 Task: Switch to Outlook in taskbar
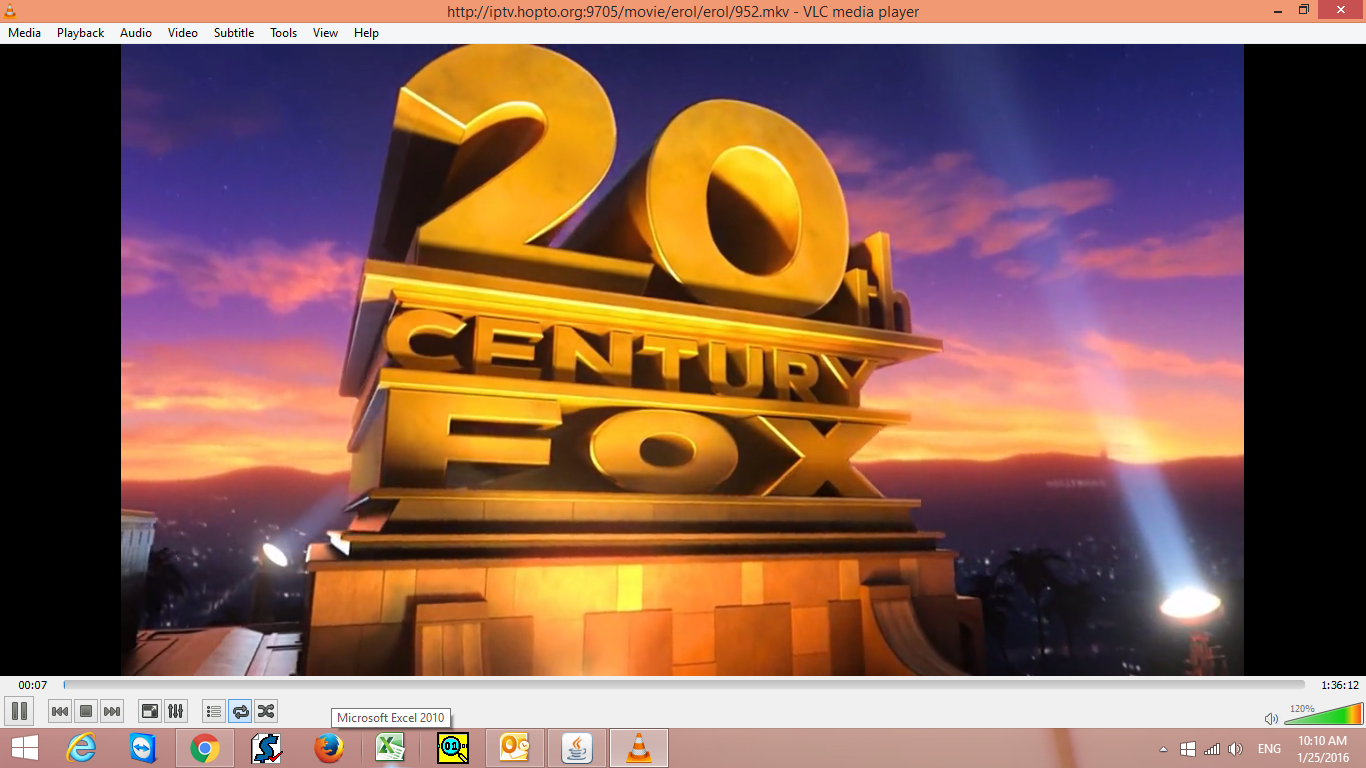tap(515, 748)
